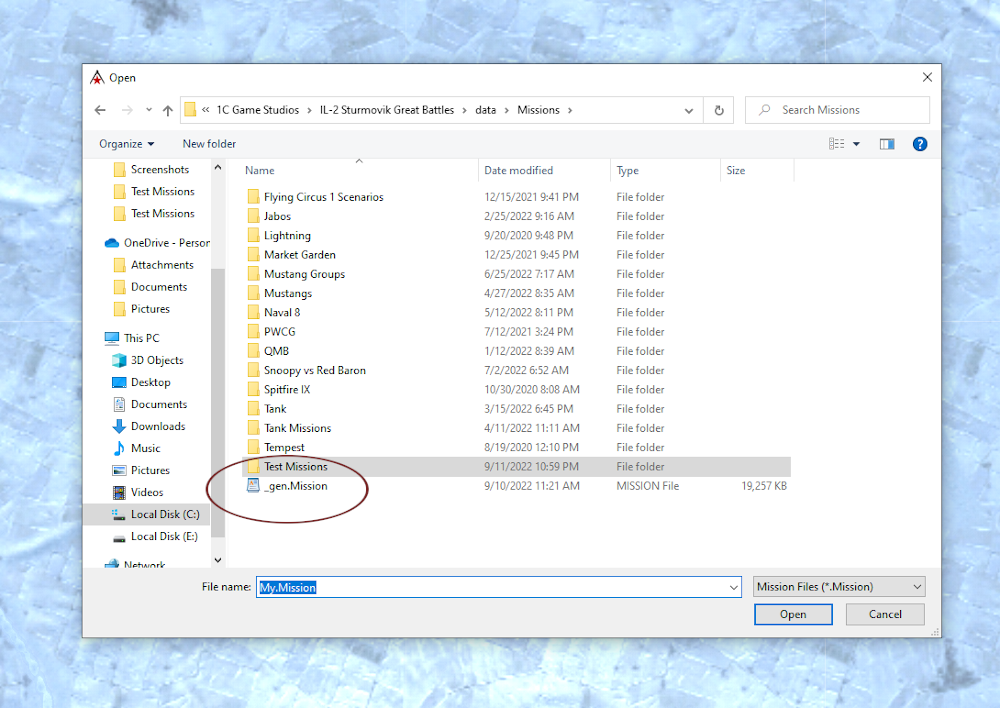The height and width of the screenshot is (708, 1000).
Task: Create a New folder
Action: (x=209, y=144)
